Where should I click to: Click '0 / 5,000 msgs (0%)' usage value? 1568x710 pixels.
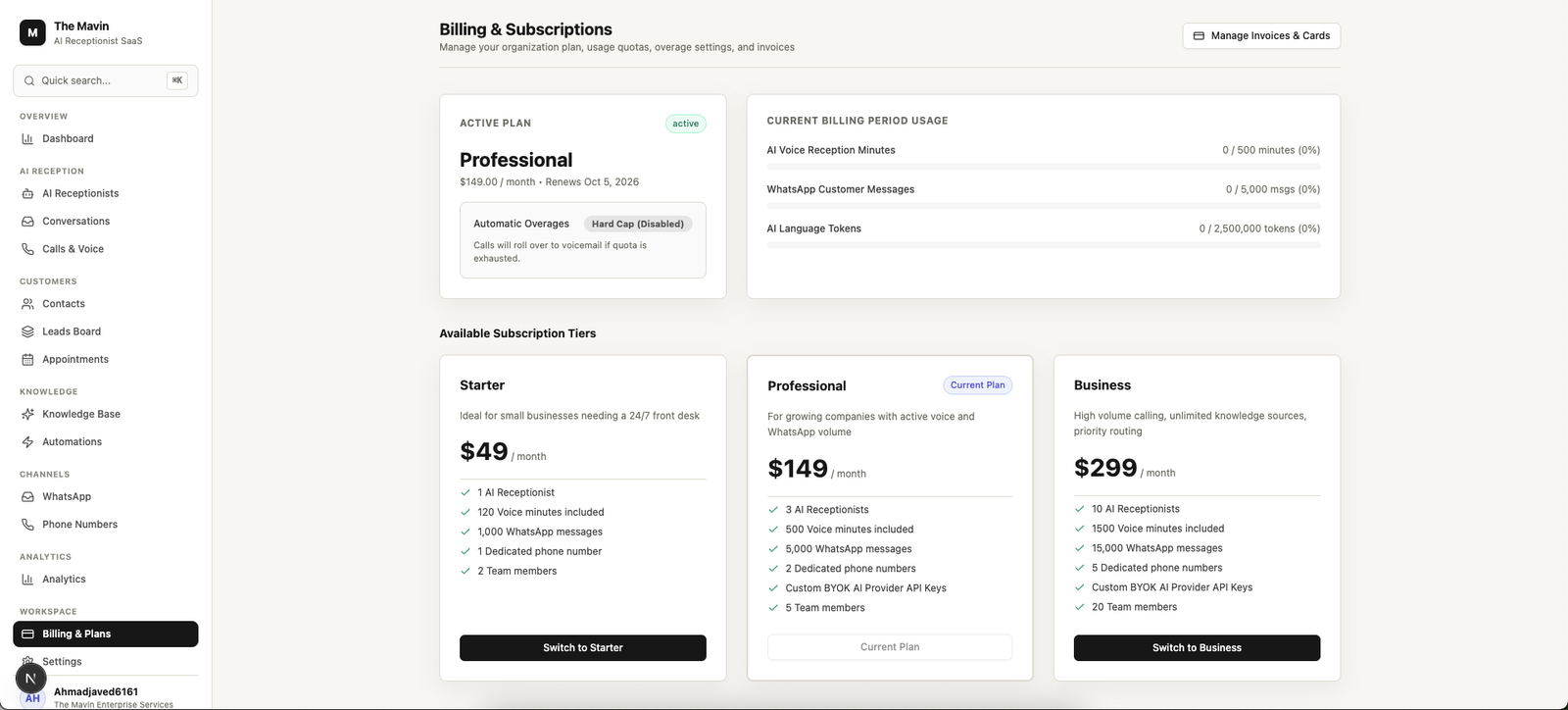pyautogui.click(x=1273, y=189)
